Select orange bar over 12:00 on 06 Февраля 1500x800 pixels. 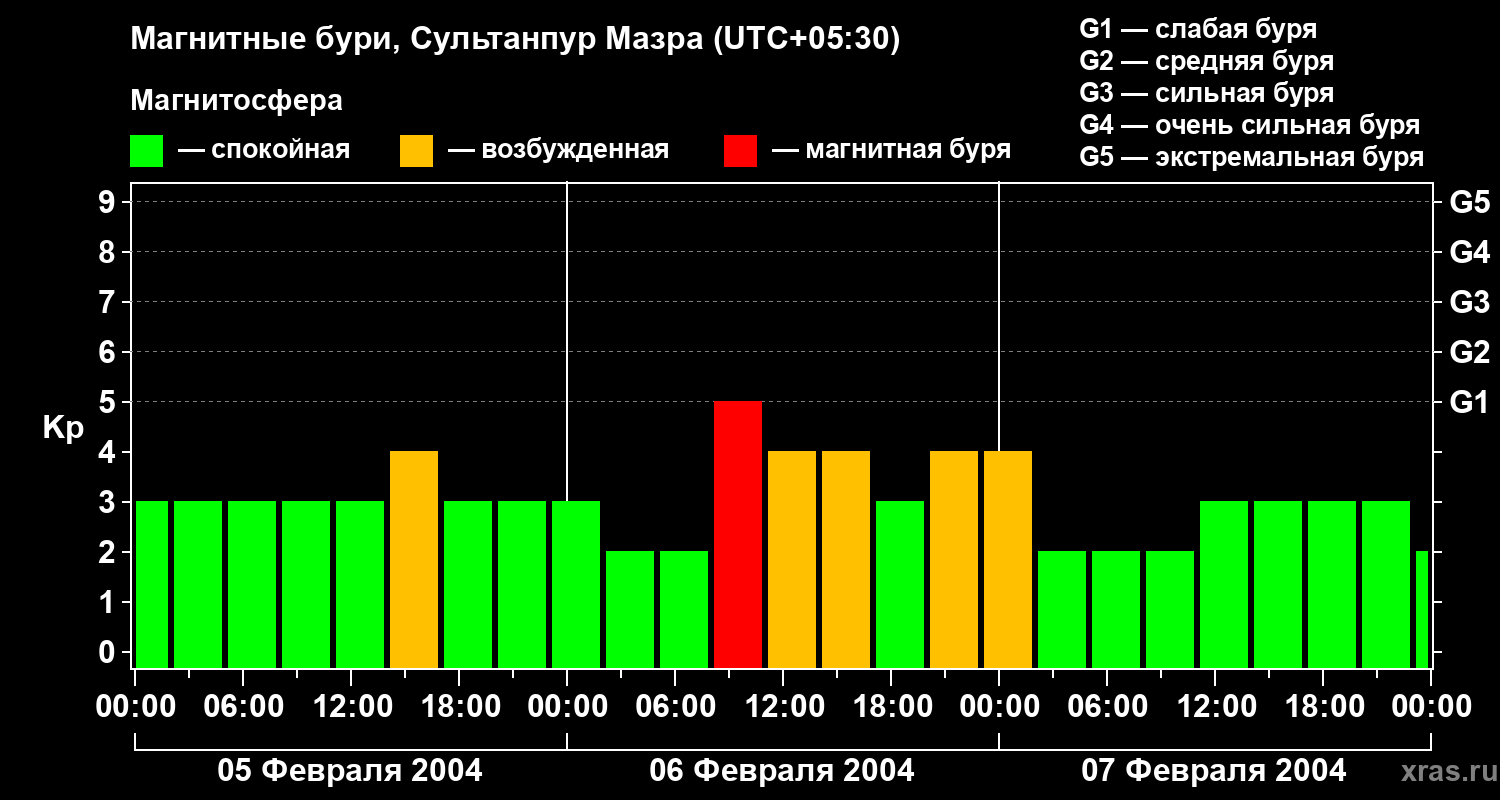[x=792, y=560]
